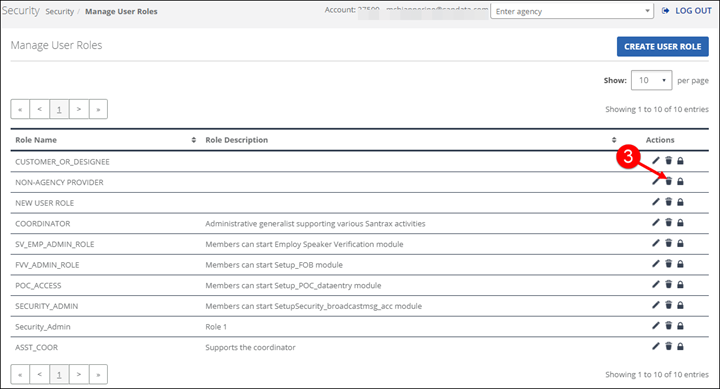Select the NEW USER ROLE name text
The height and width of the screenshot is (389, 720).
(x=45, y=203)
